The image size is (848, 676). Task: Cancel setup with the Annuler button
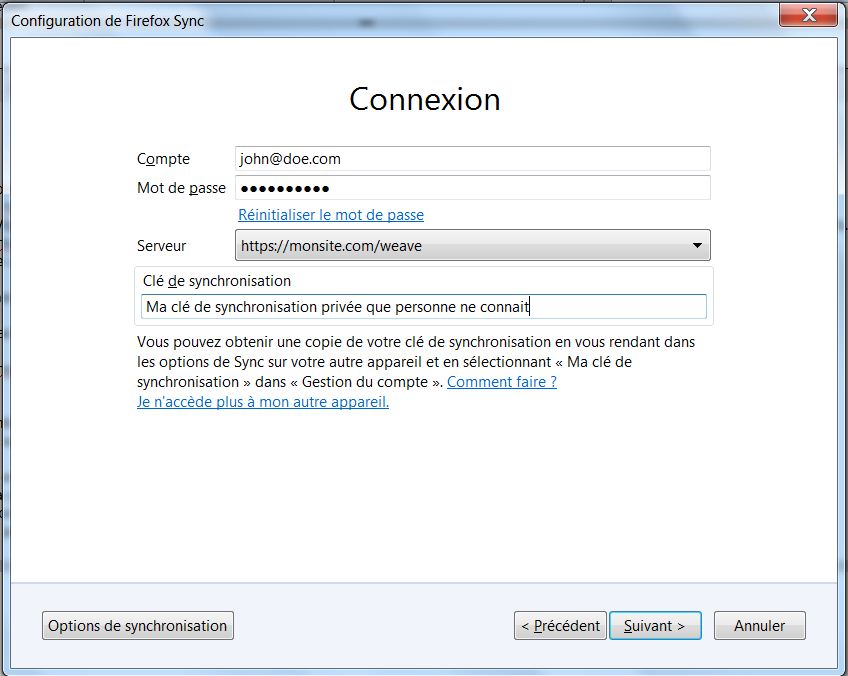pos(760,626)
